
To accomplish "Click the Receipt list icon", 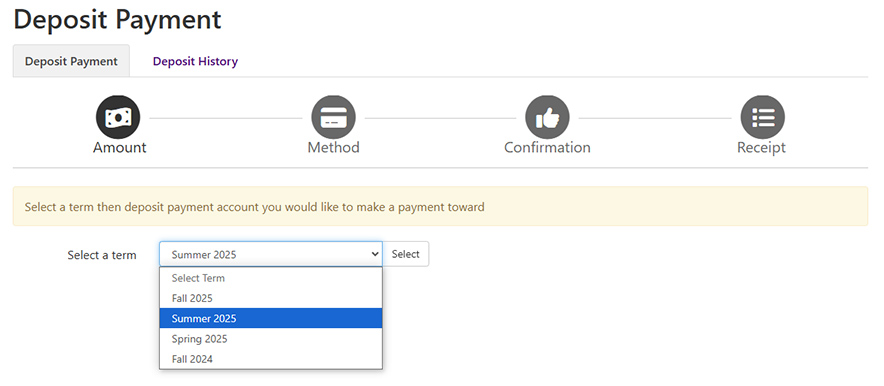I will tap(762, 117).
